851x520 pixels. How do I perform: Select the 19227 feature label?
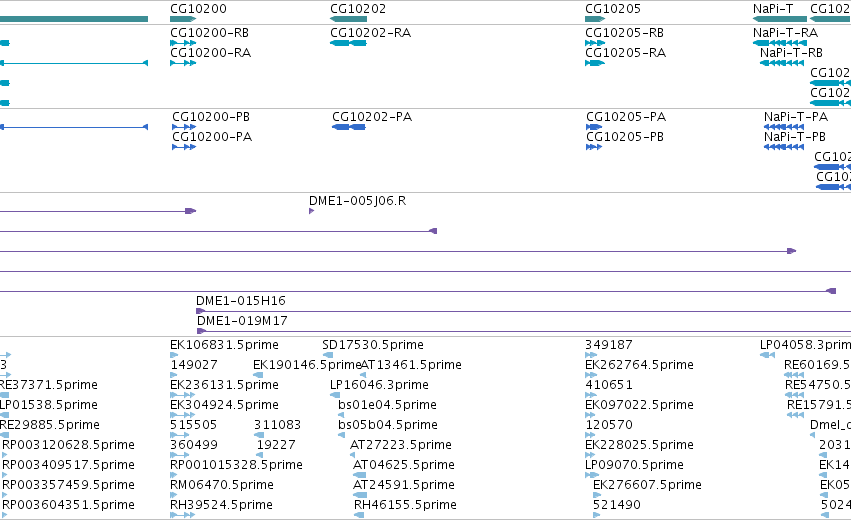[x=276, y=445]
